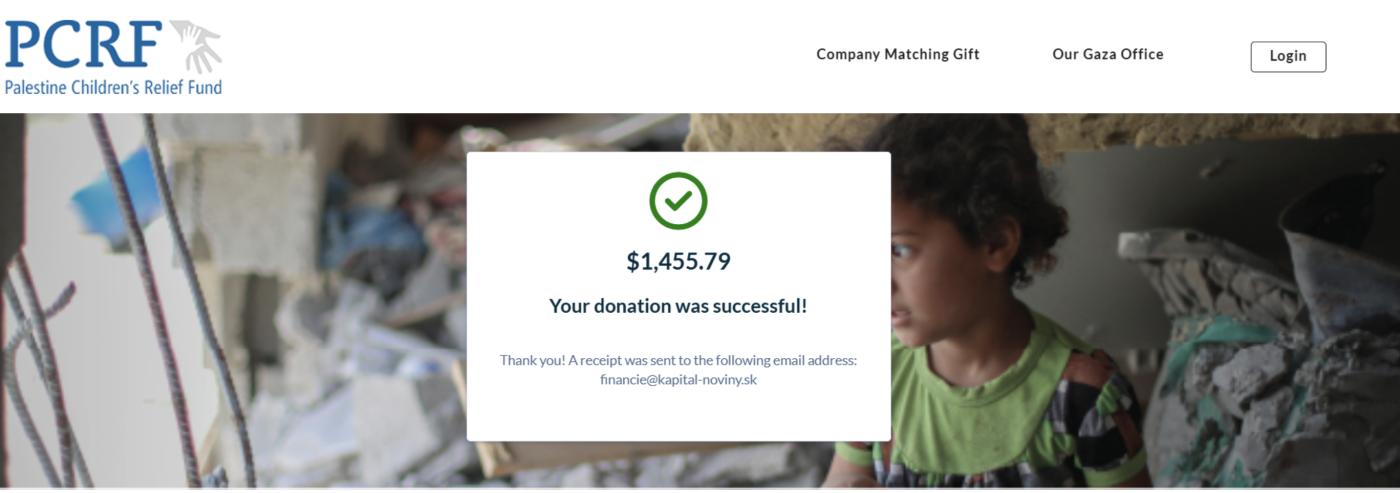
Task: Click the 'Thank you! A receipt was sent' text
Action: coord(678,360)
